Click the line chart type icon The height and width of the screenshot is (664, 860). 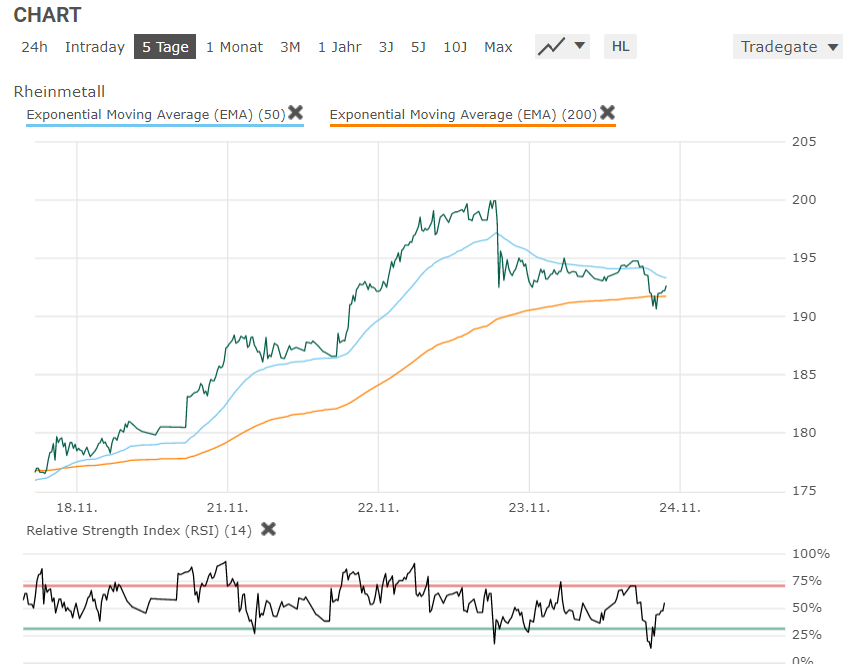click(551, 46)
